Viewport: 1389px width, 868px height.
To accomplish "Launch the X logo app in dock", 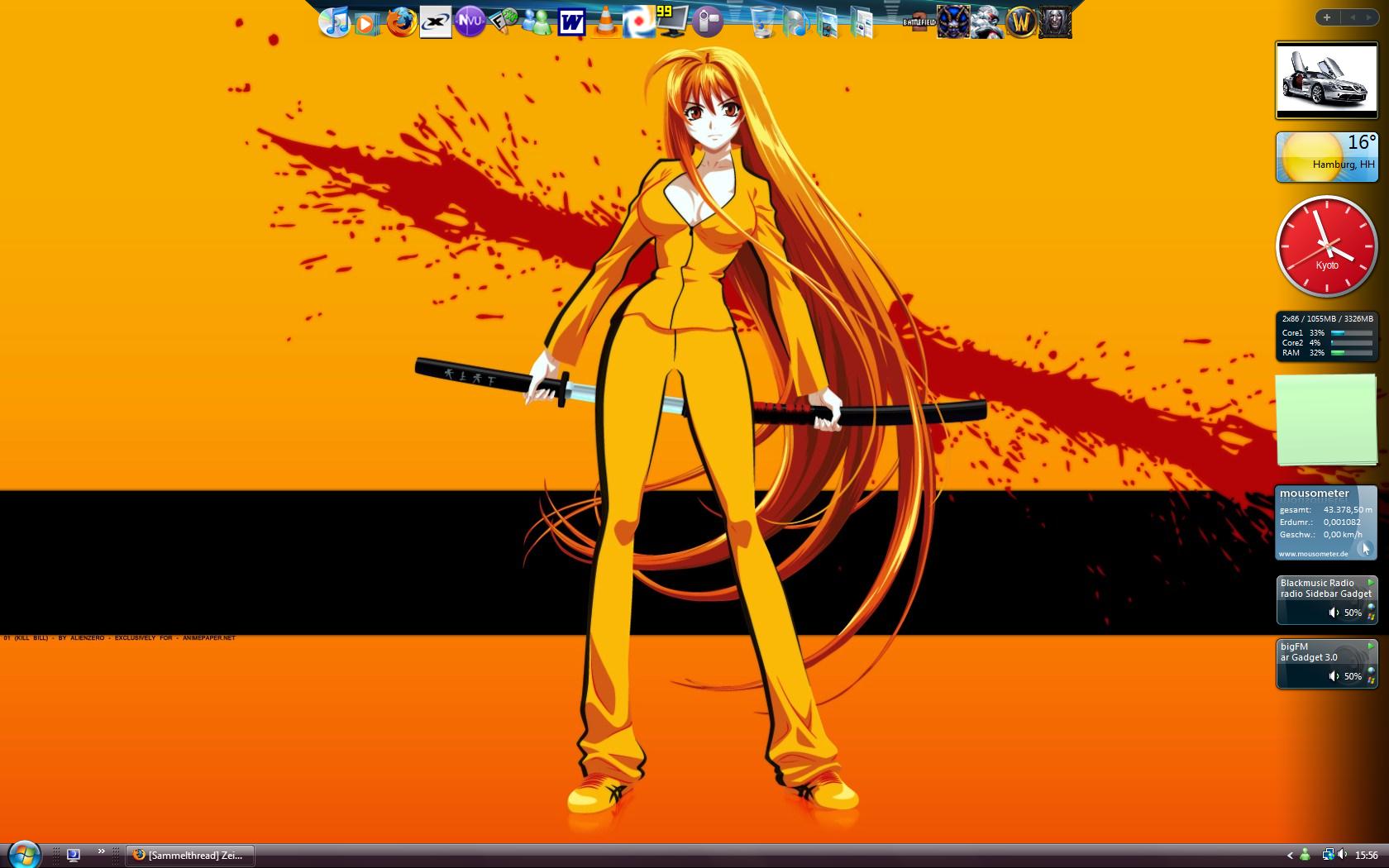I will coord(436,22).
